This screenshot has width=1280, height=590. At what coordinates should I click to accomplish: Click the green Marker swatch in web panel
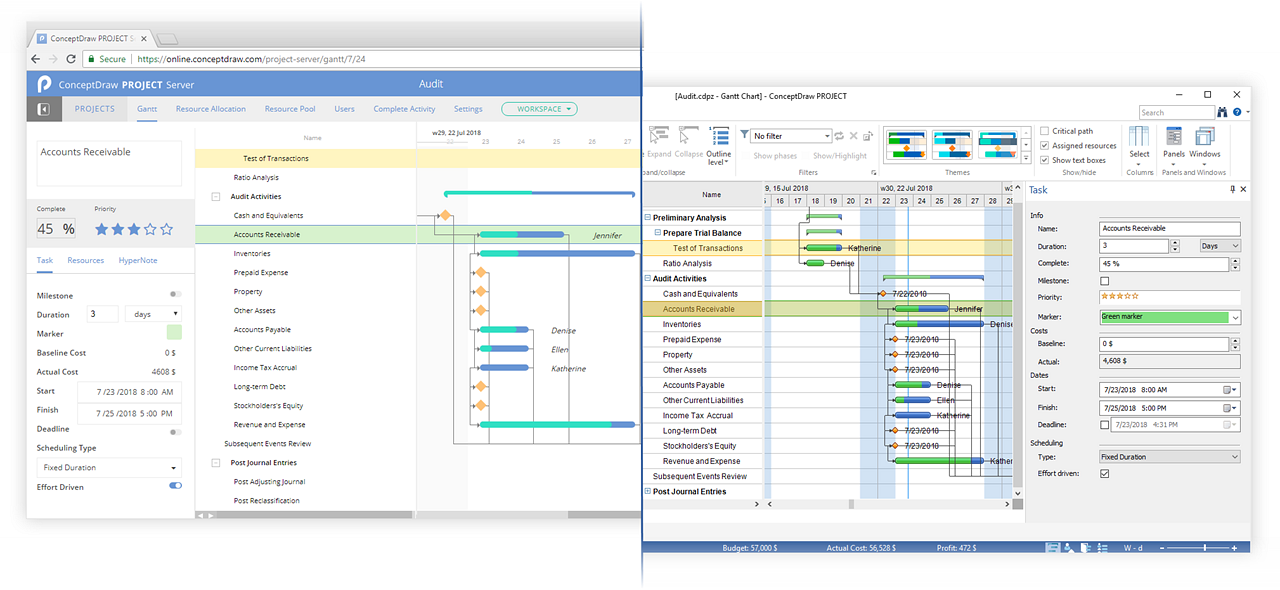point(174,333)
